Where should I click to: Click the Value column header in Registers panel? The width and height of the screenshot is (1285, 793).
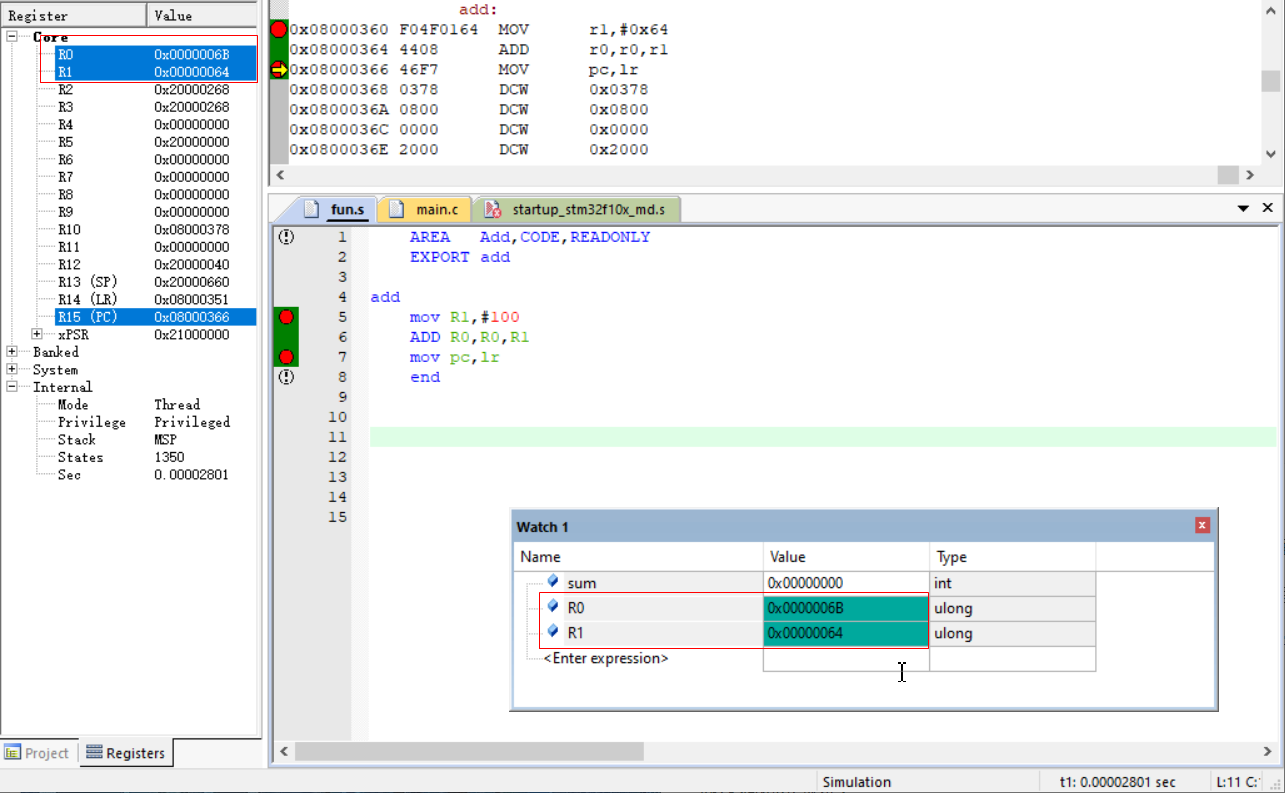(x=202, y=16)
